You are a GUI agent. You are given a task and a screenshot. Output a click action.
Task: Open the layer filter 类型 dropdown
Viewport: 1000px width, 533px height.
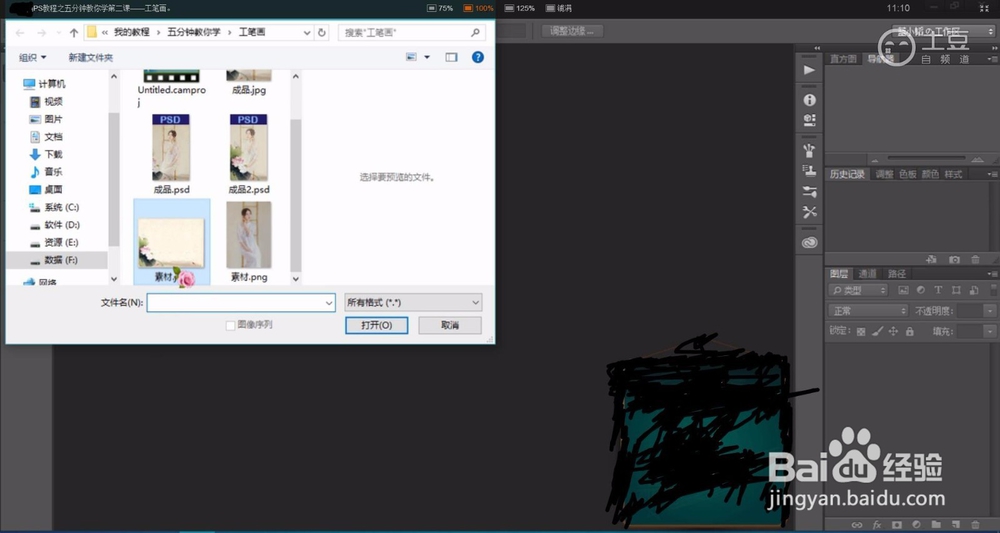click(858, 290)
